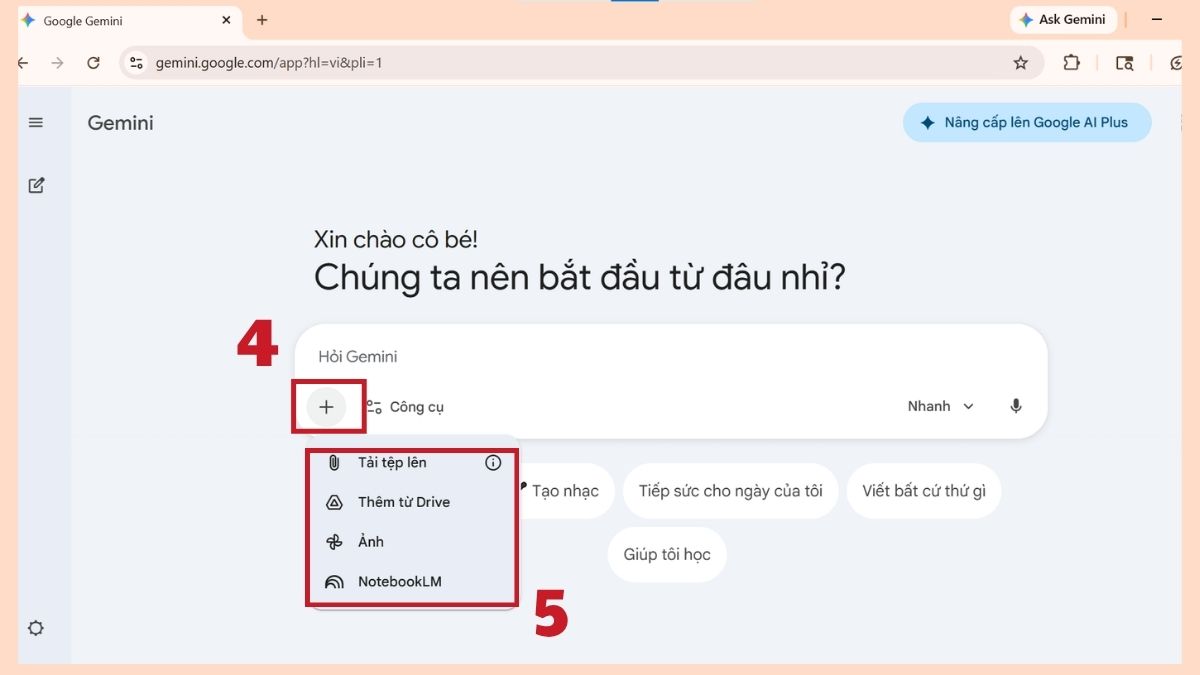Screen dimensions: 1200x675
Task: Click the NotebookLM icon in the menu
Action: pyautogui.click(x=335, y=582)
